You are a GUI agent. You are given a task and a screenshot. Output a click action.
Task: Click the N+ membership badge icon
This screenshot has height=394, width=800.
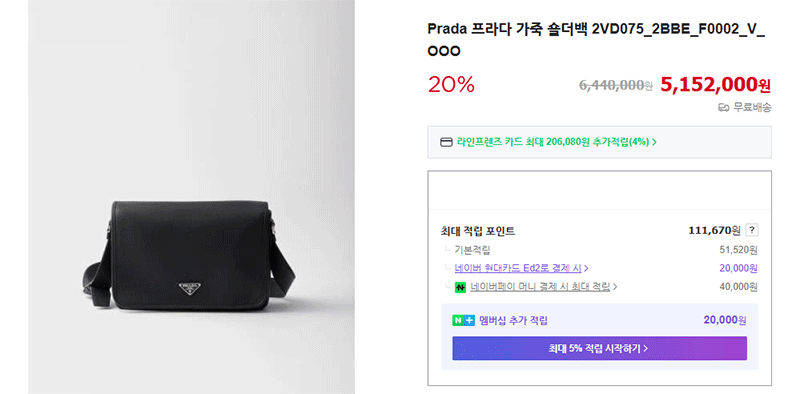[x=463, y=321]
